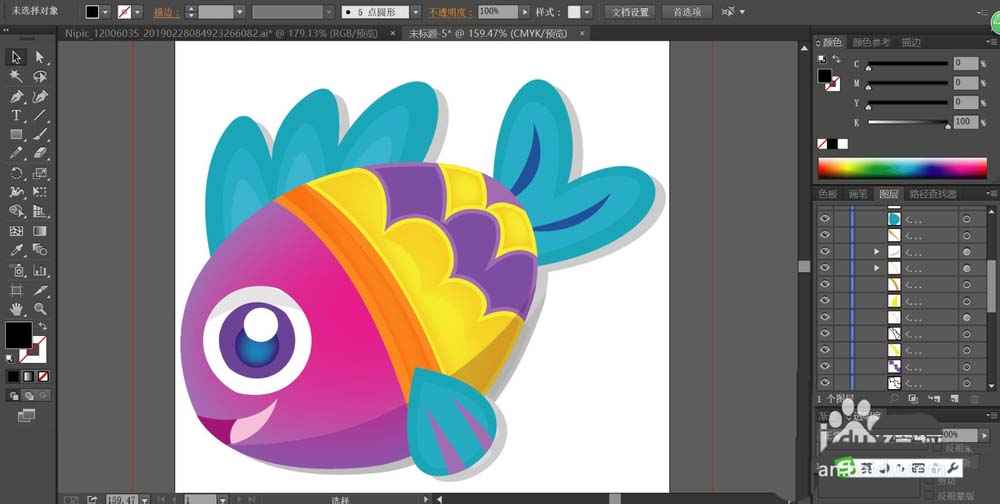Open the 5 点圆形 brush dropdown
The image size is (1000, 504).
coord(415,11)
